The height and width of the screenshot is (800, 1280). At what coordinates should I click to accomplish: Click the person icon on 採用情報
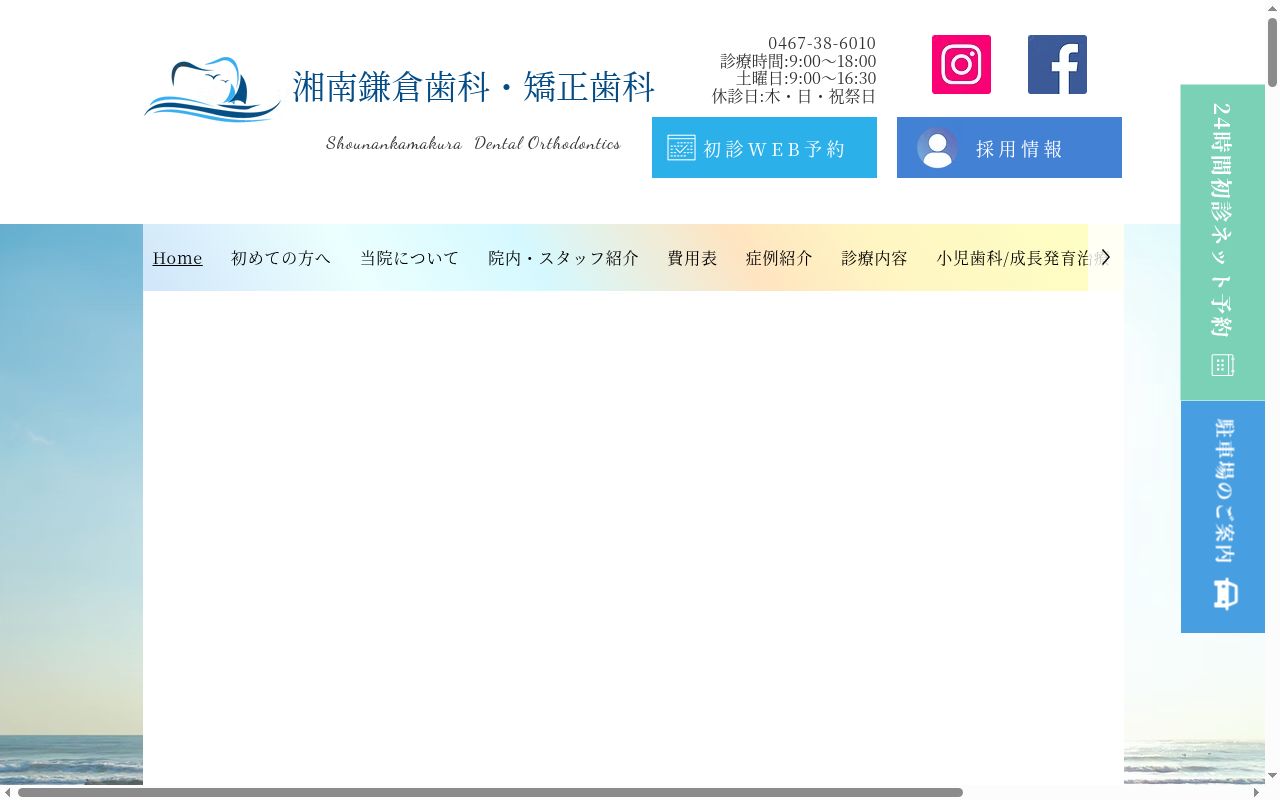[x=937, y=148]
